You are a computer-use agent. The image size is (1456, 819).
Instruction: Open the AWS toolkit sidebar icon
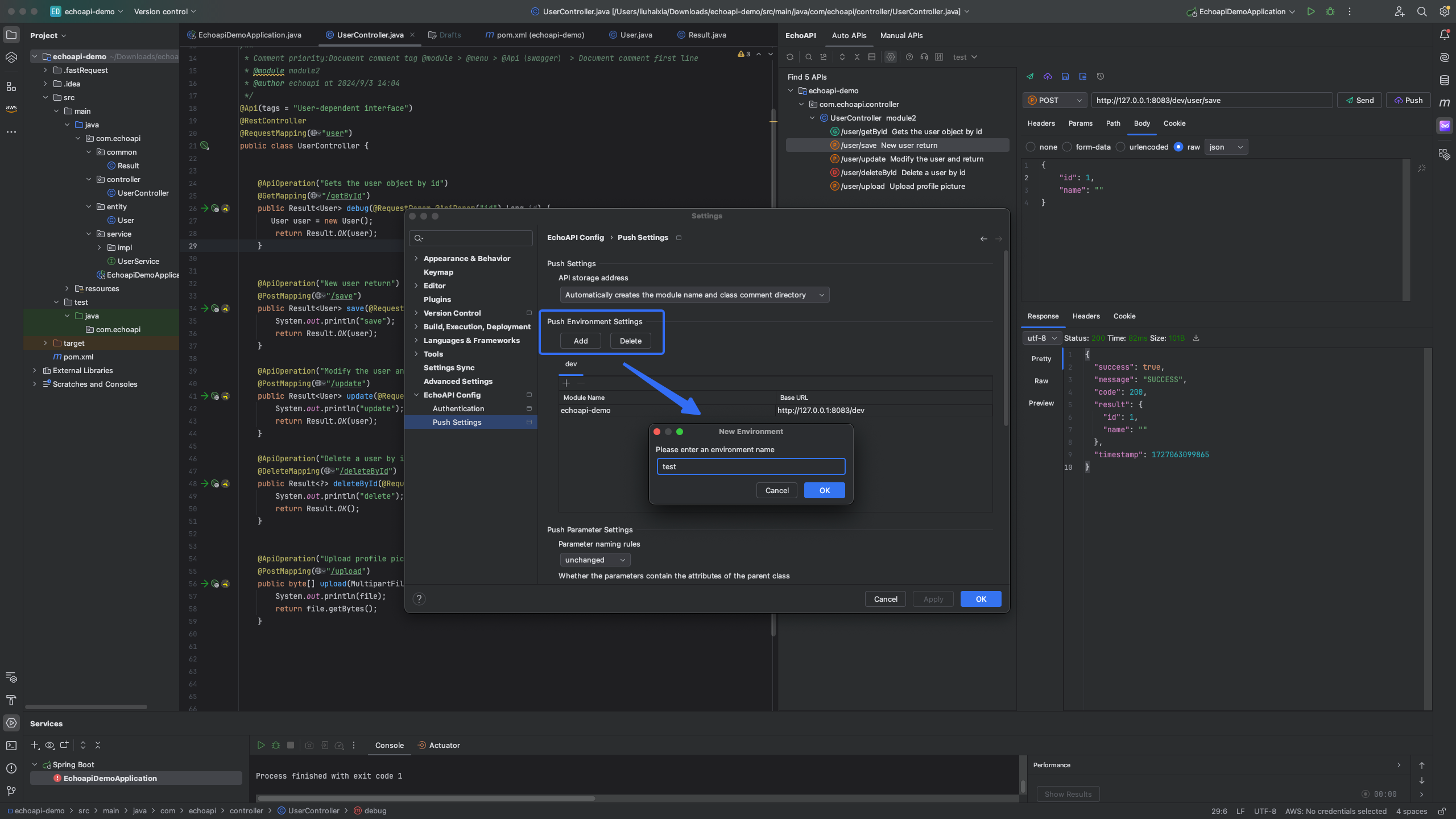click(x=11, y=108)
